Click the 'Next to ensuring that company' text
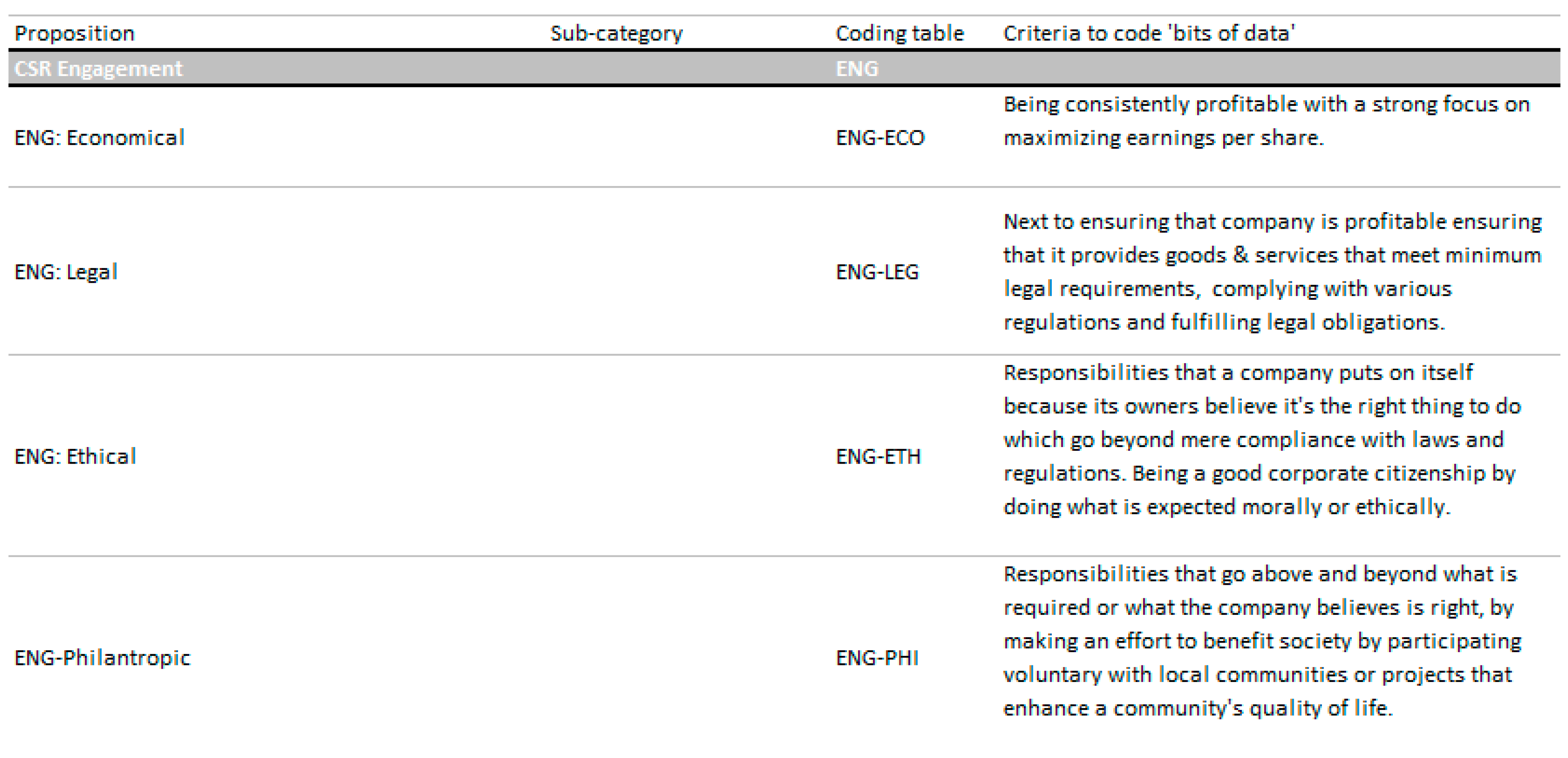This screenshot has height=758, width=1568. click(1272, 222)
